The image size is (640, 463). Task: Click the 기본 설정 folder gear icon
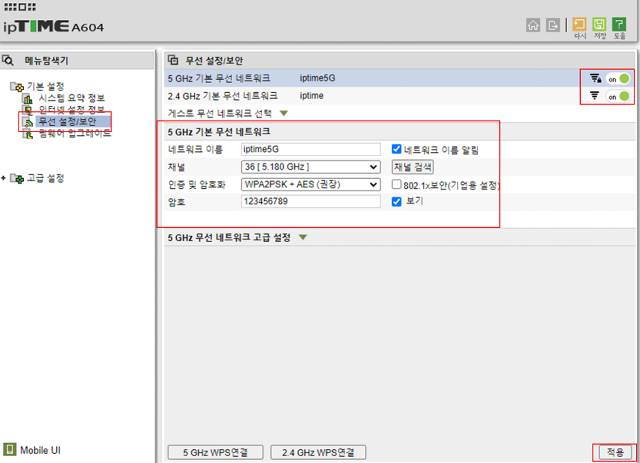[x=17, y=87]
